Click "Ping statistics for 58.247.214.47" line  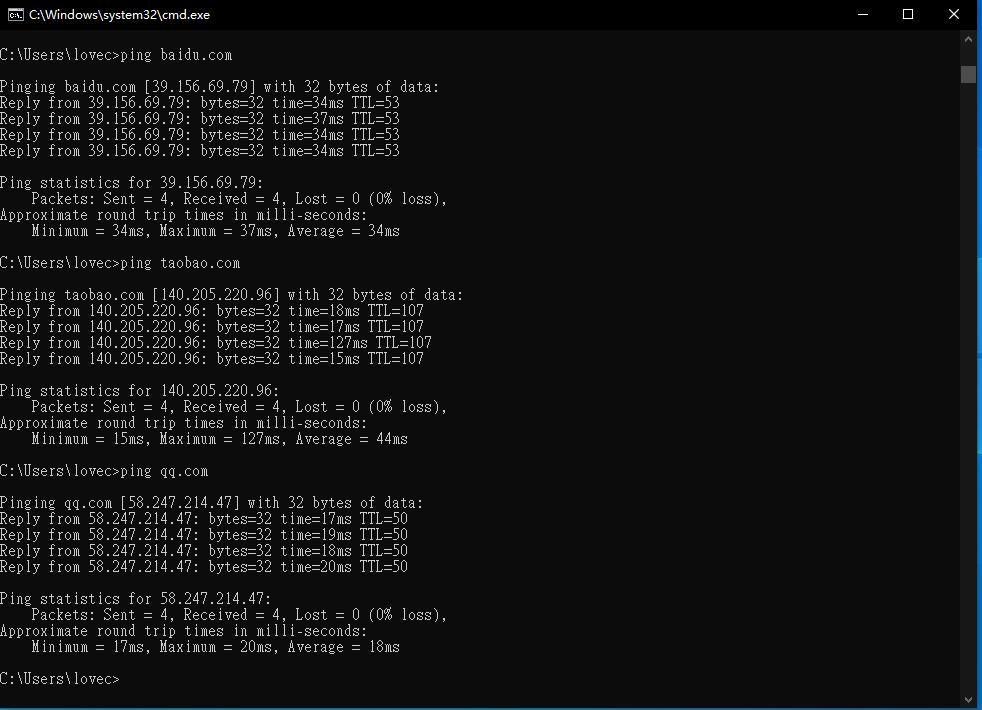[135, 599]
